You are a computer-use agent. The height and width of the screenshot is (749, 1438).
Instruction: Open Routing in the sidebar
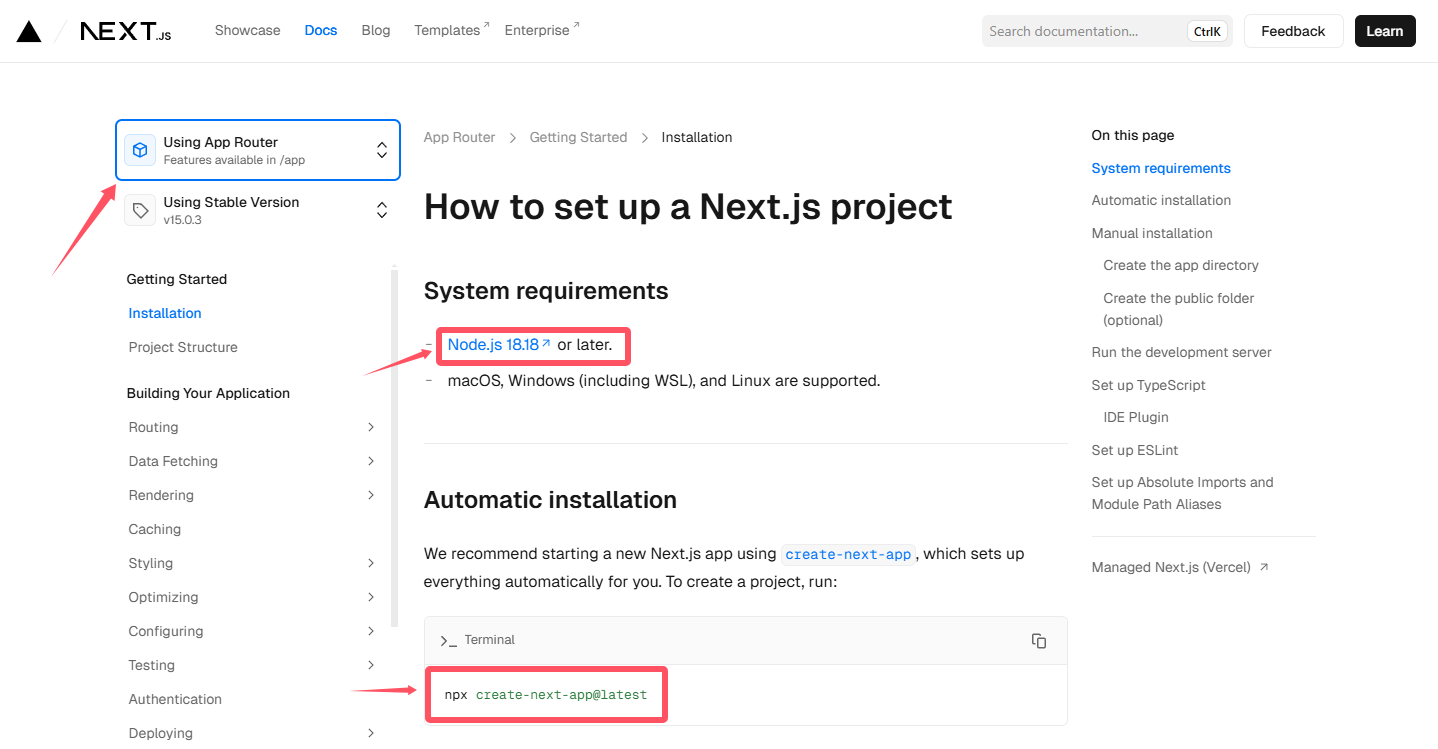tap(153, 427)
